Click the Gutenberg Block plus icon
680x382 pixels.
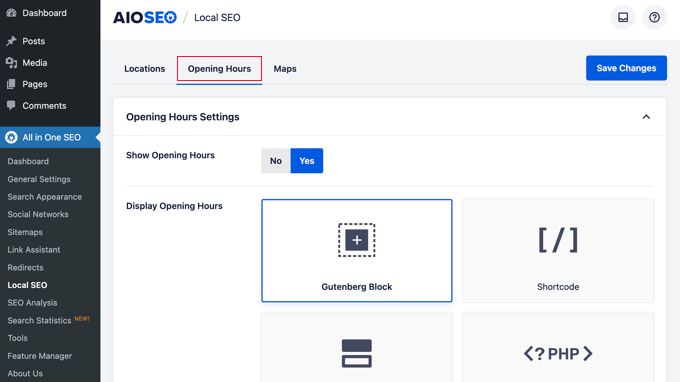coord(356,240)
